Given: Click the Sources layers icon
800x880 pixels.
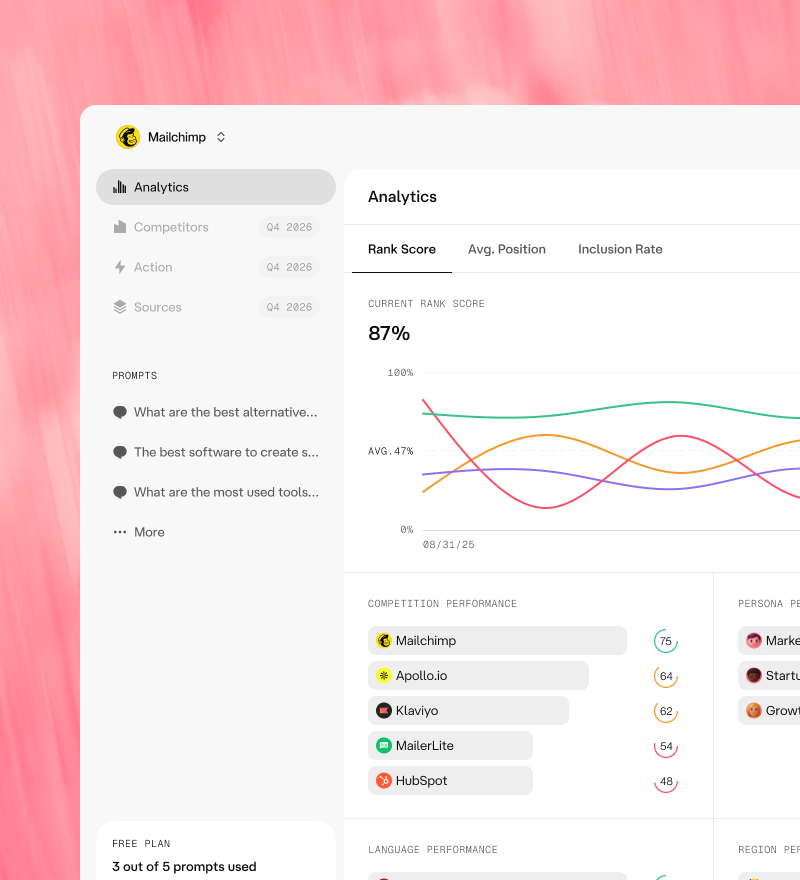Looking at the screenshot, I should (120, 307).
